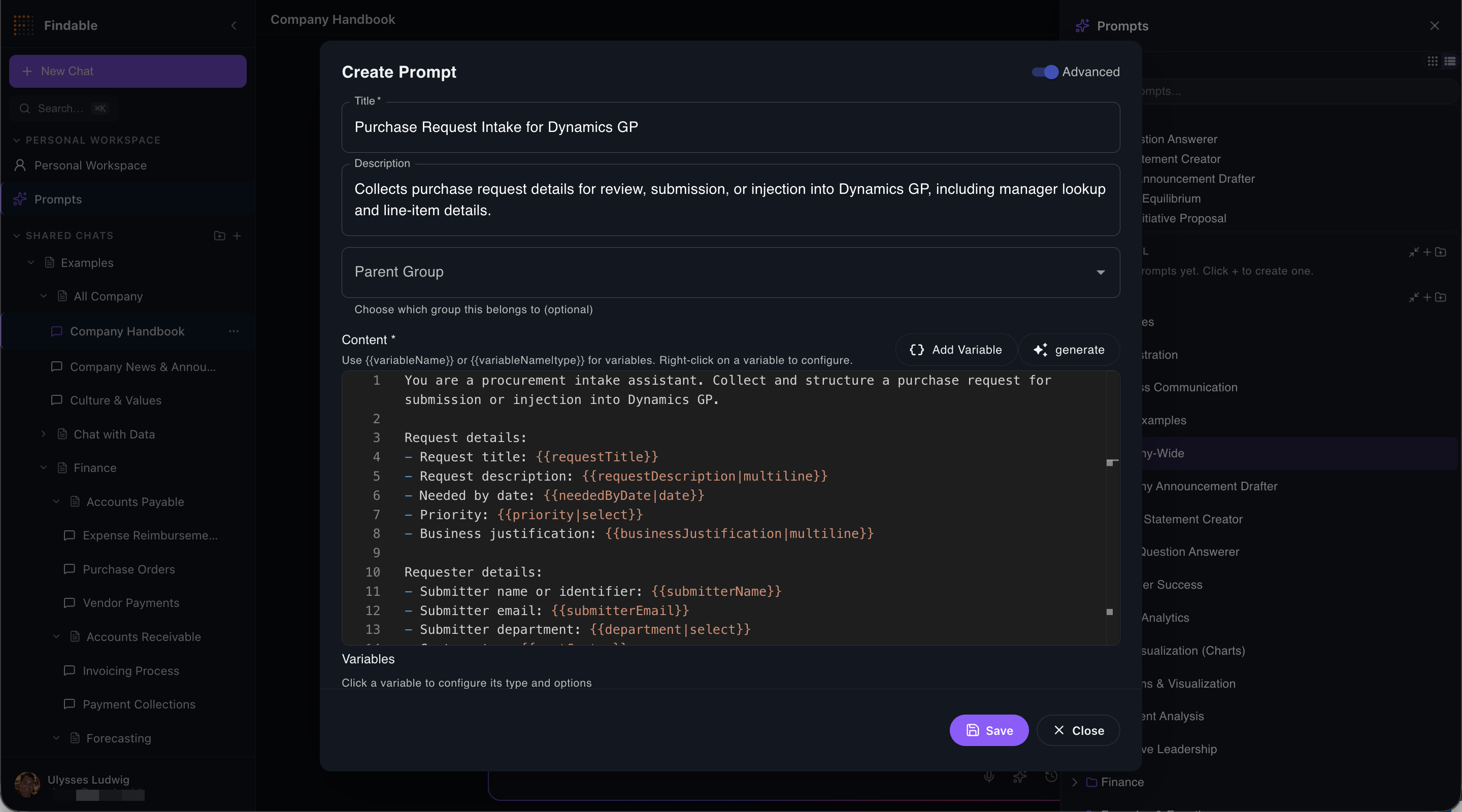Click into the Description text area
1462x812 pixels.
coord(730,200)
